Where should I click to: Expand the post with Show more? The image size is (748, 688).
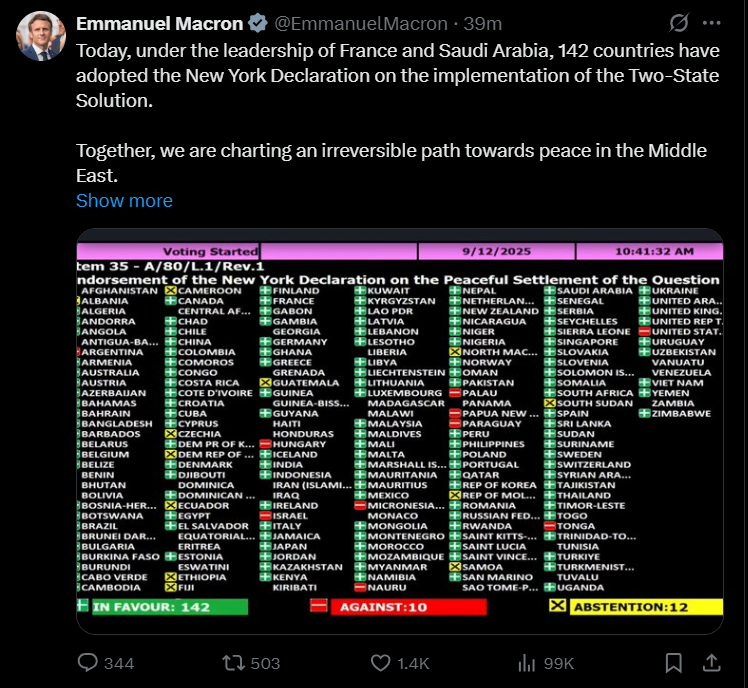pos(124,200)
